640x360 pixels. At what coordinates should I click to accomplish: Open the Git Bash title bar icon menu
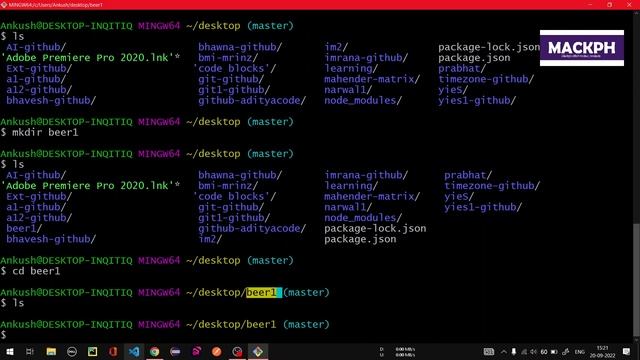[4, 5]
